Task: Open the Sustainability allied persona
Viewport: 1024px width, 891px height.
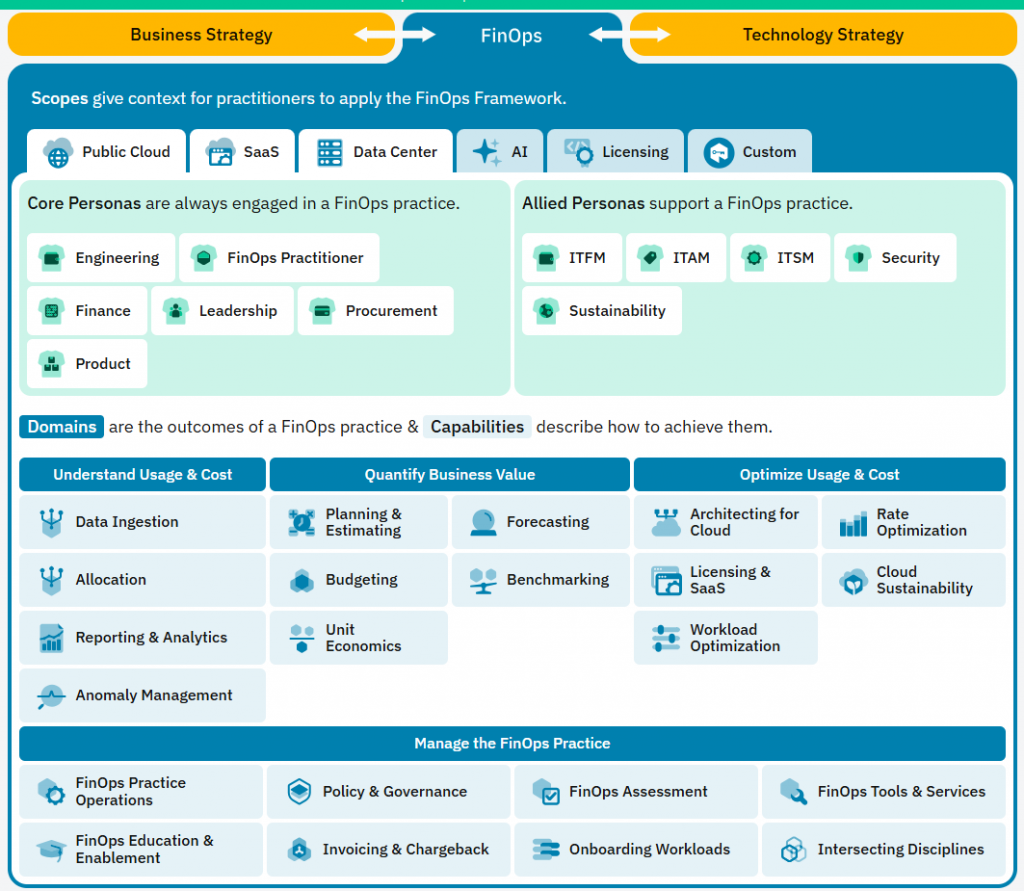Action: coord(602,311)
